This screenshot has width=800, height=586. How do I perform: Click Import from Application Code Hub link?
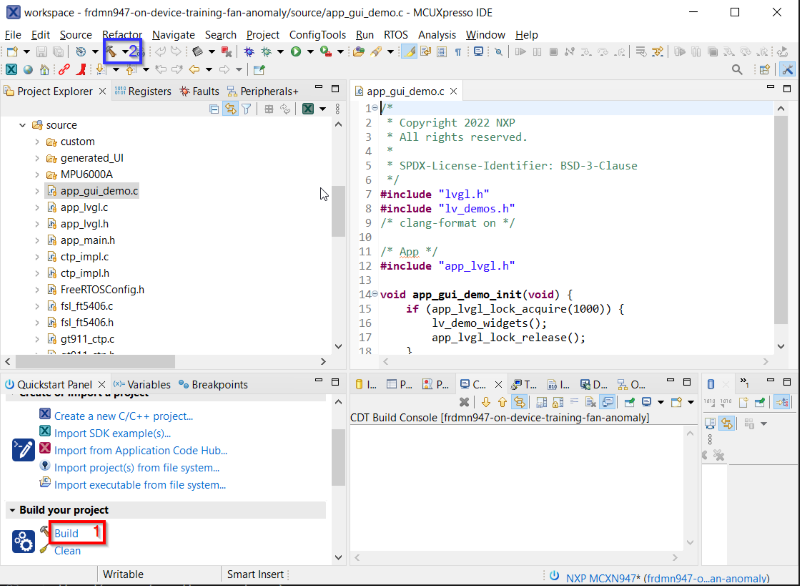coord(141,450)
